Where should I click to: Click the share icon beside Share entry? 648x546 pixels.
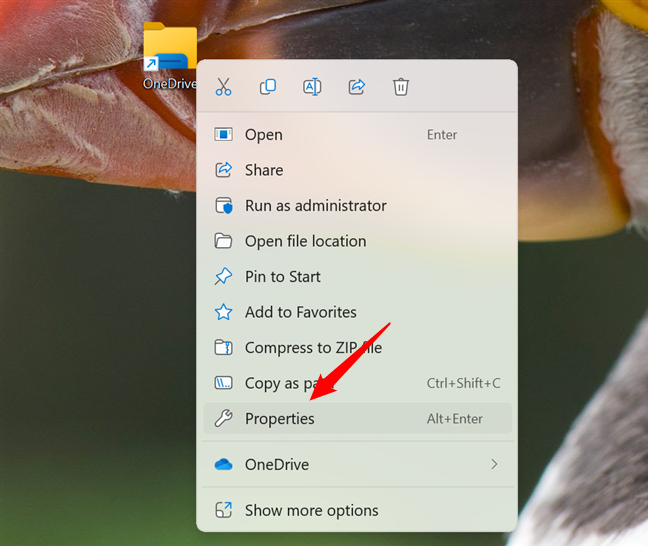(224, 170)
